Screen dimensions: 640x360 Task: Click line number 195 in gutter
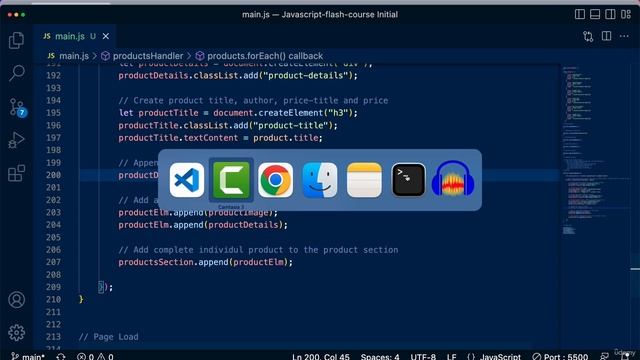[53, 113]
